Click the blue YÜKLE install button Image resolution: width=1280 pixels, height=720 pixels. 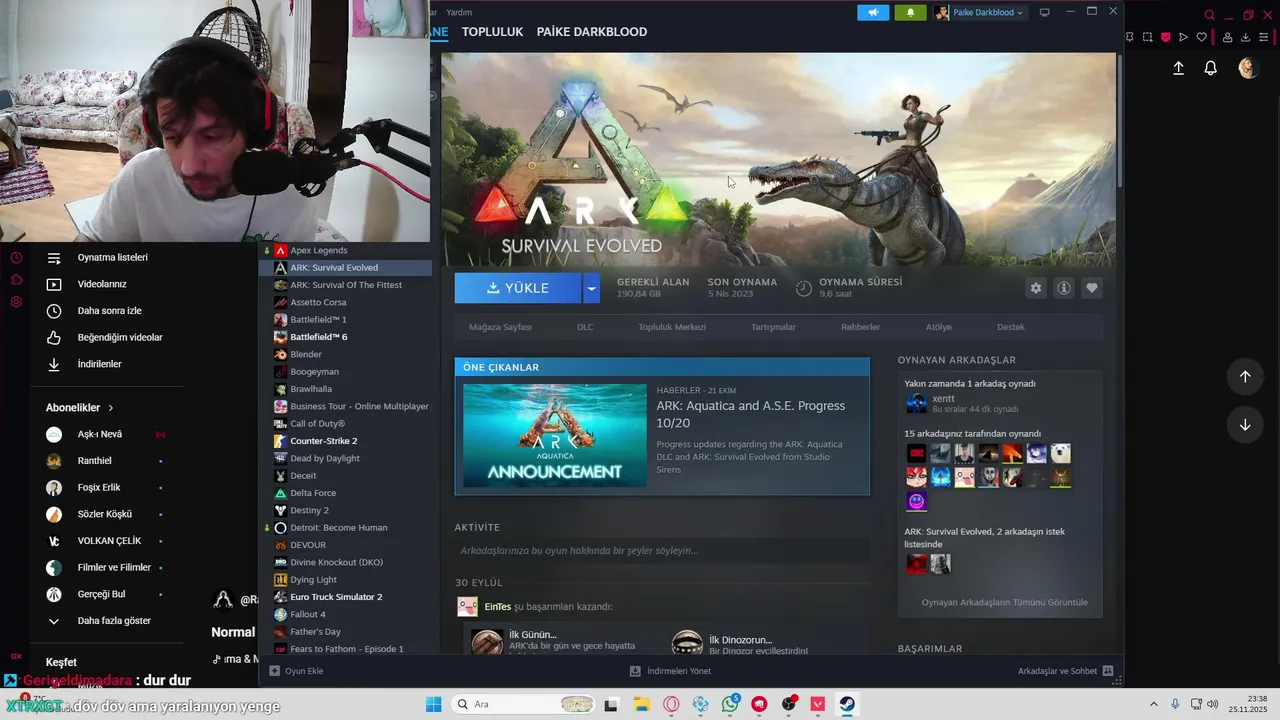tap(518, 288)
